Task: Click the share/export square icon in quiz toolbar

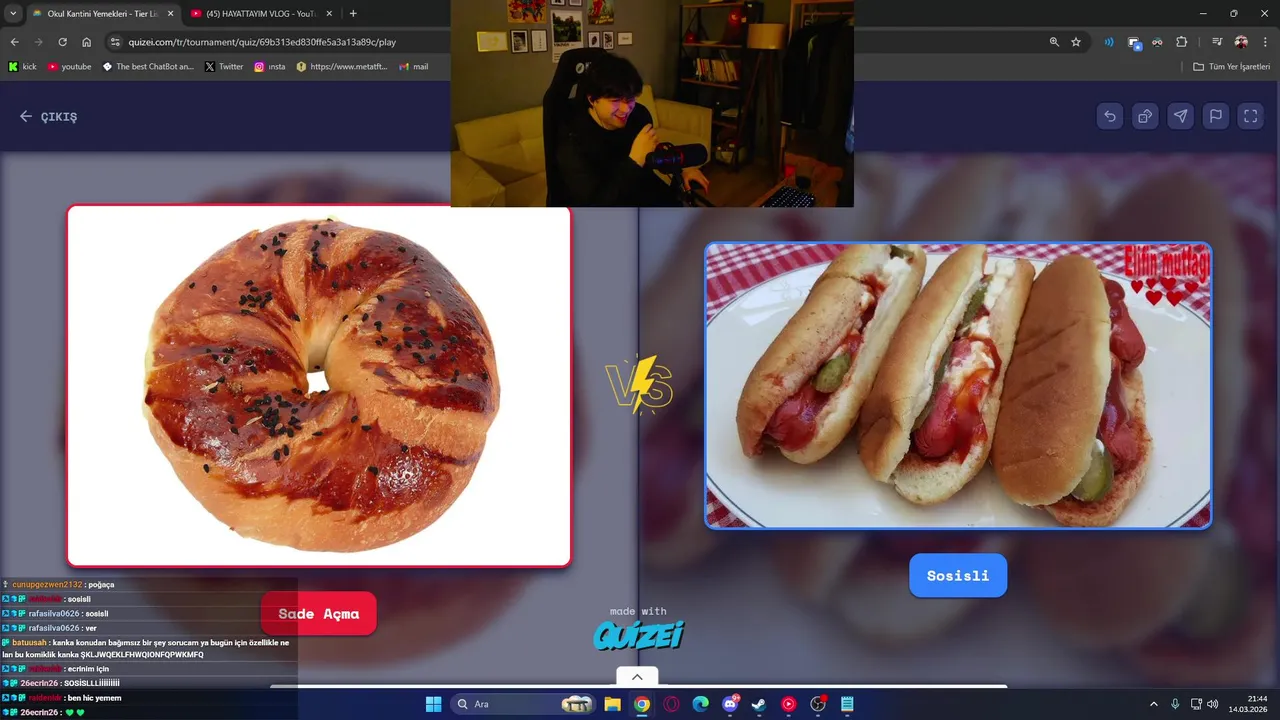Action: point(1145,116)
